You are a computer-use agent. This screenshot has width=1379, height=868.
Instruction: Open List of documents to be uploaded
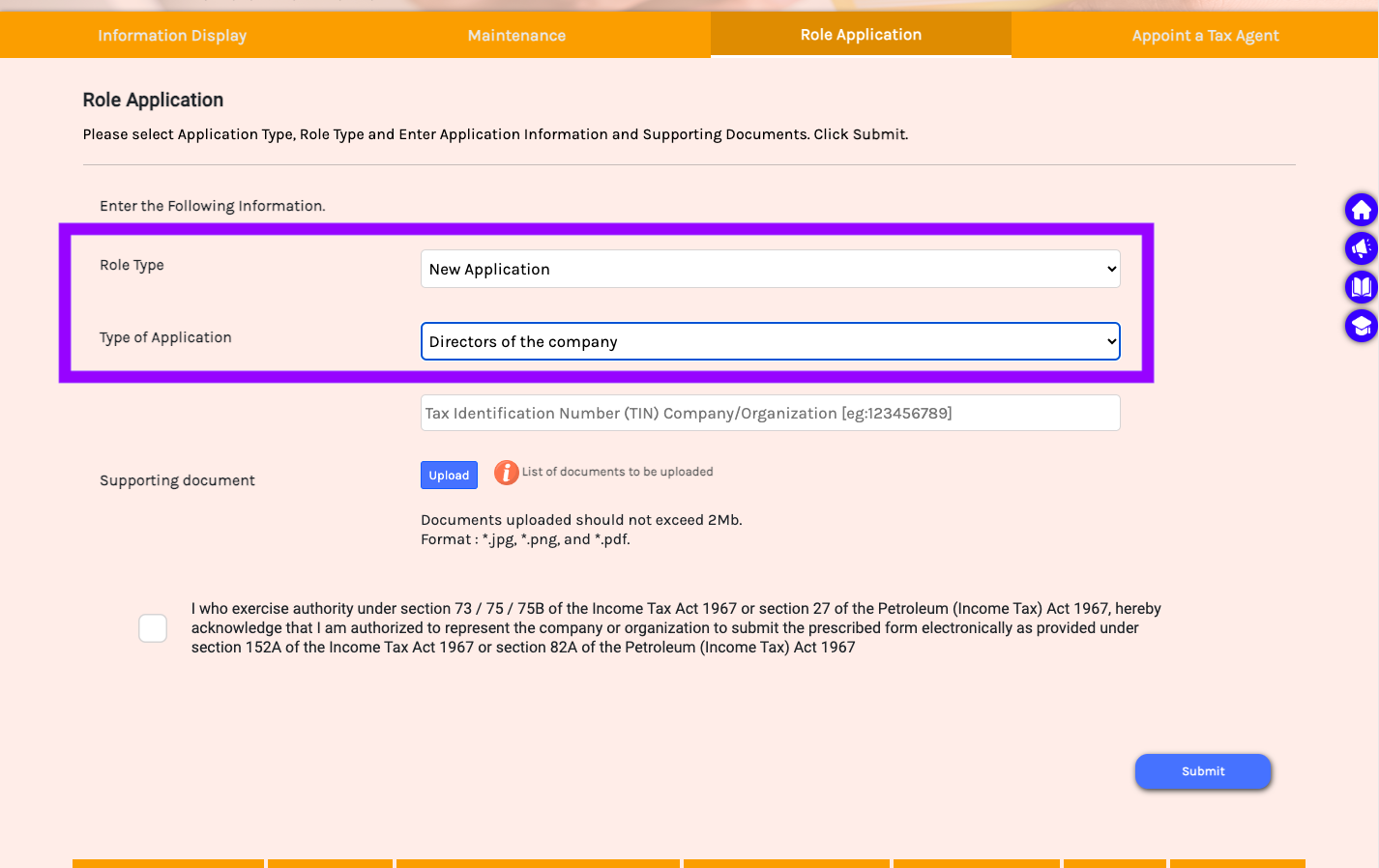pyautogui.click(x=617, y=472)
